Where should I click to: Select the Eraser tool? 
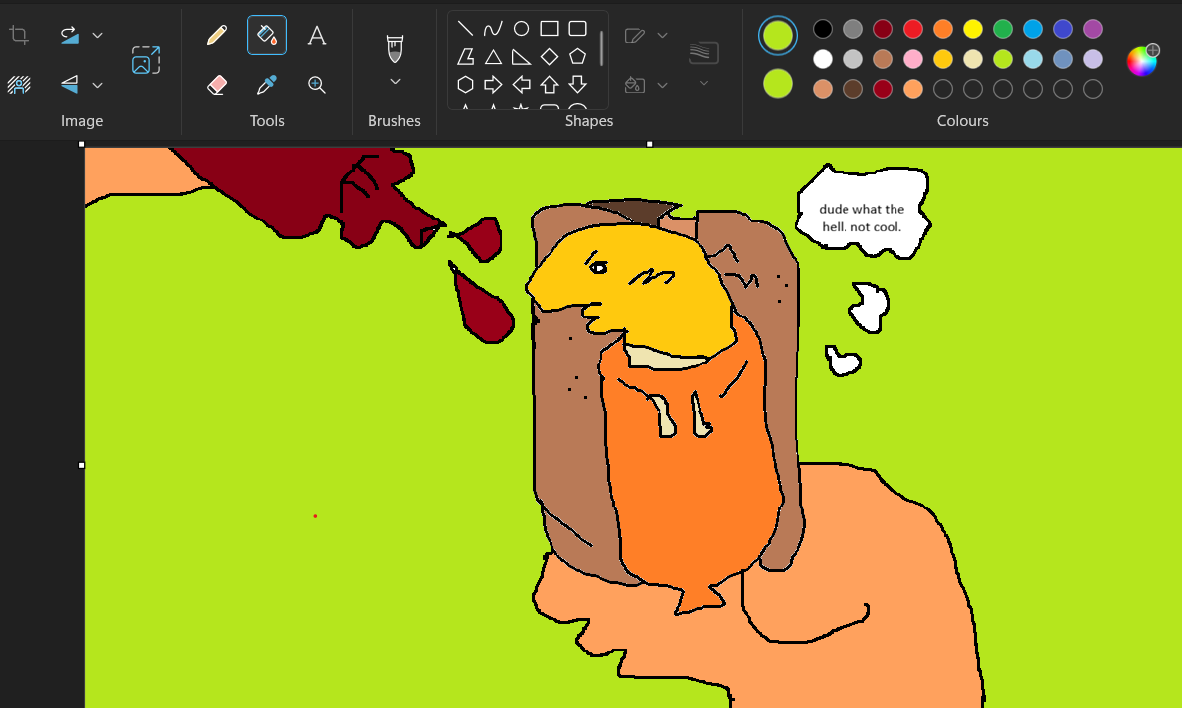click(216, 84)
